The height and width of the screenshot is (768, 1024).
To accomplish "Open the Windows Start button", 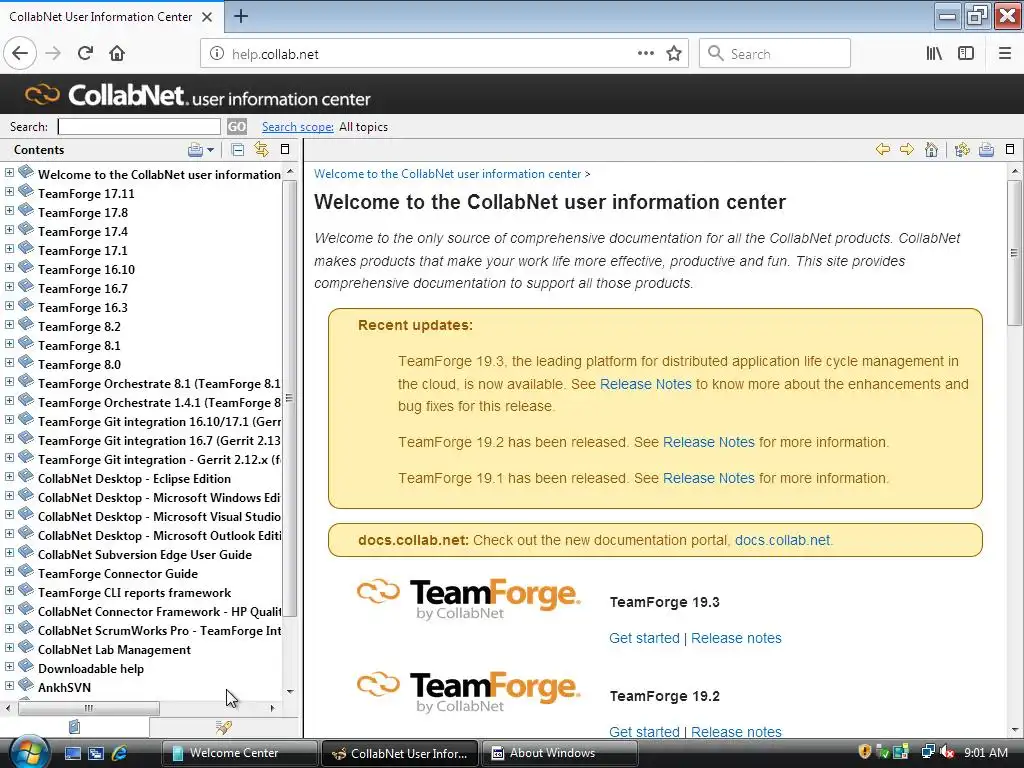I will click(x=29, y=753).
